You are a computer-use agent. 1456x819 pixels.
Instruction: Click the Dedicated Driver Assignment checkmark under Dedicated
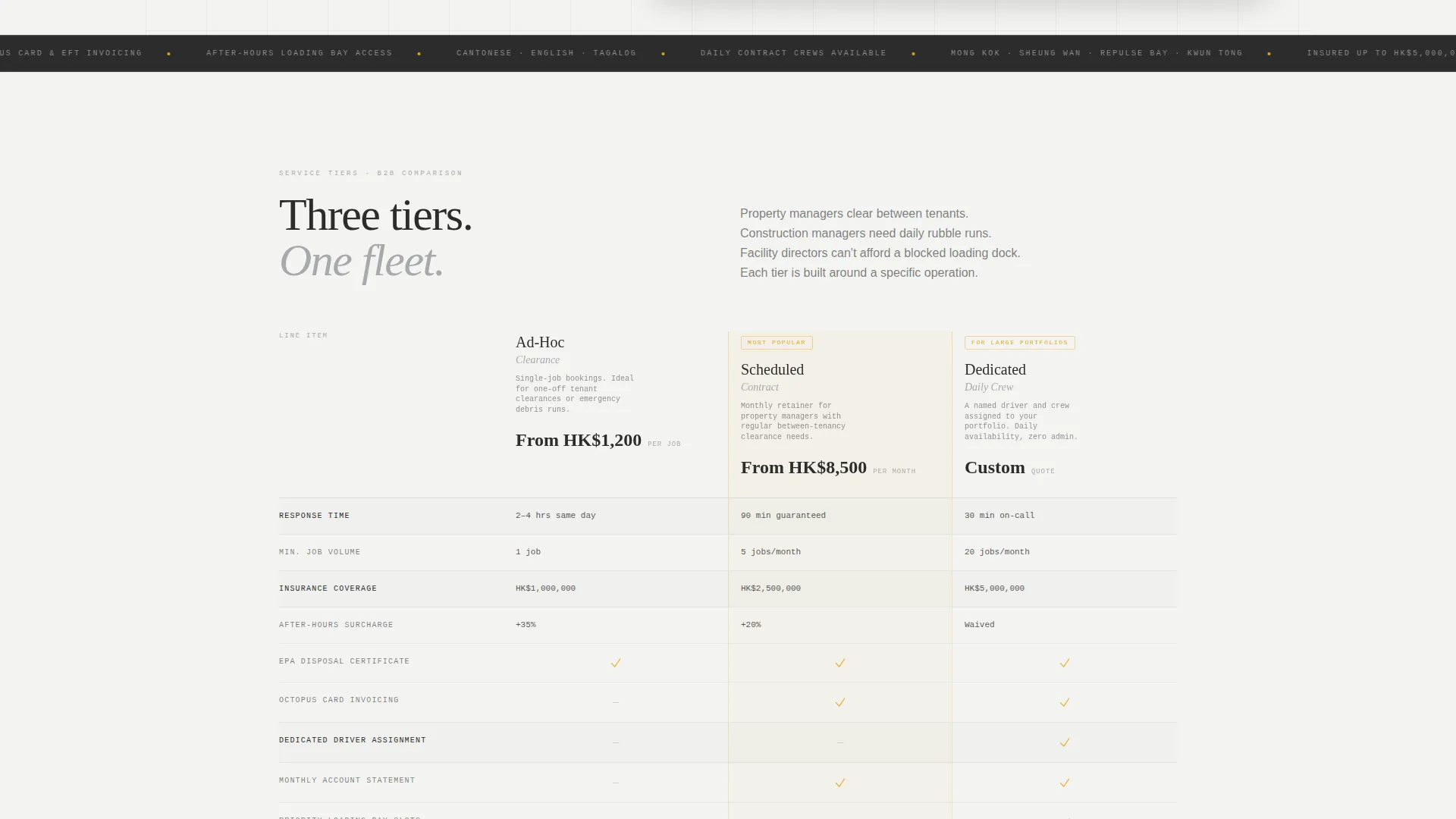point(1065,742)
